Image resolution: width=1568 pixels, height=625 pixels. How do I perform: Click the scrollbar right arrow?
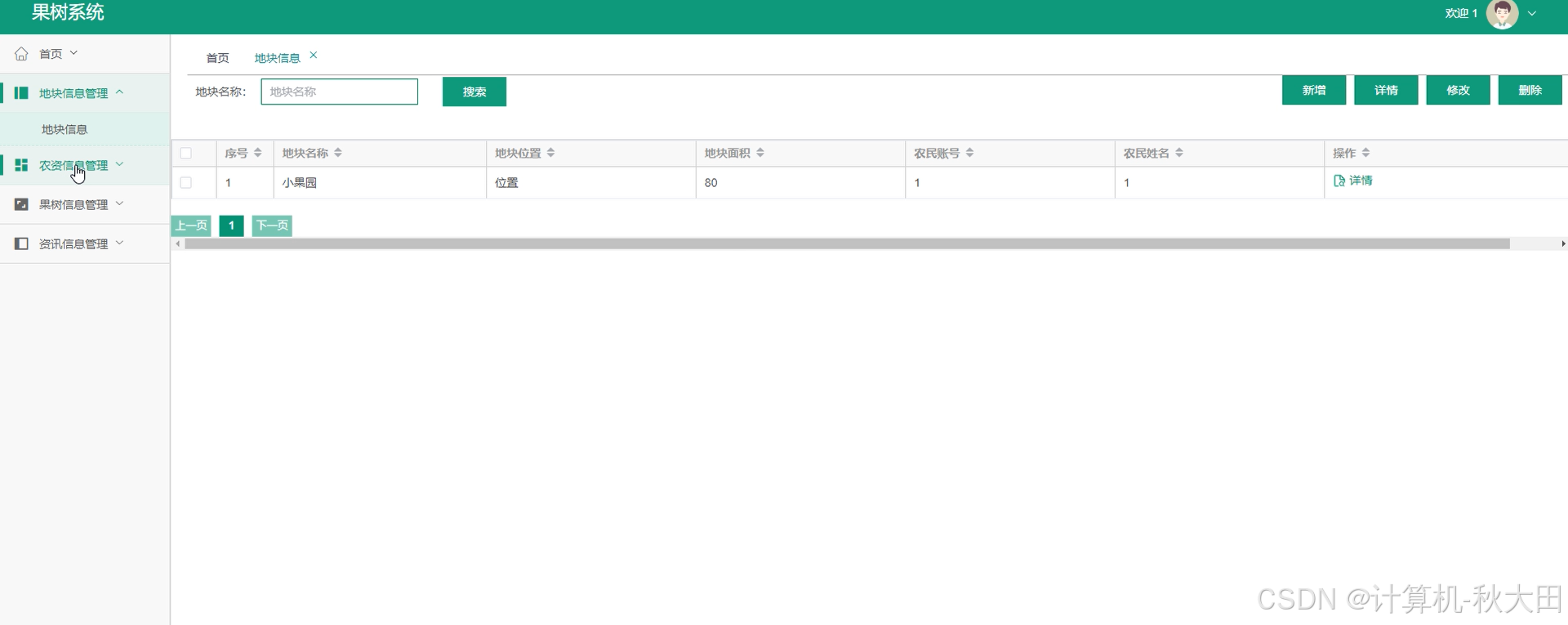[1563, 243]
